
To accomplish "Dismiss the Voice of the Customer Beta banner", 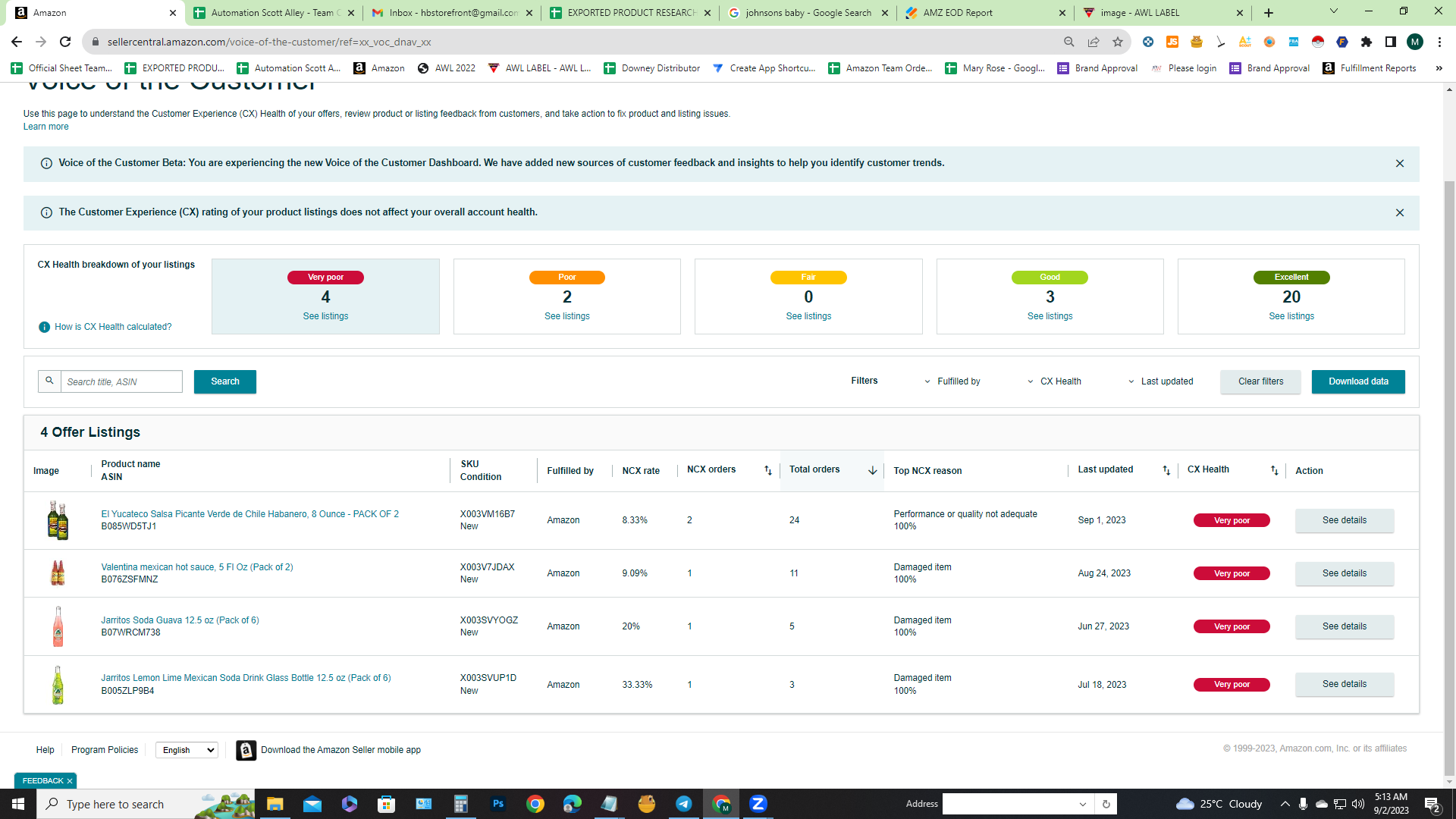I will (x=1400, y=164).
